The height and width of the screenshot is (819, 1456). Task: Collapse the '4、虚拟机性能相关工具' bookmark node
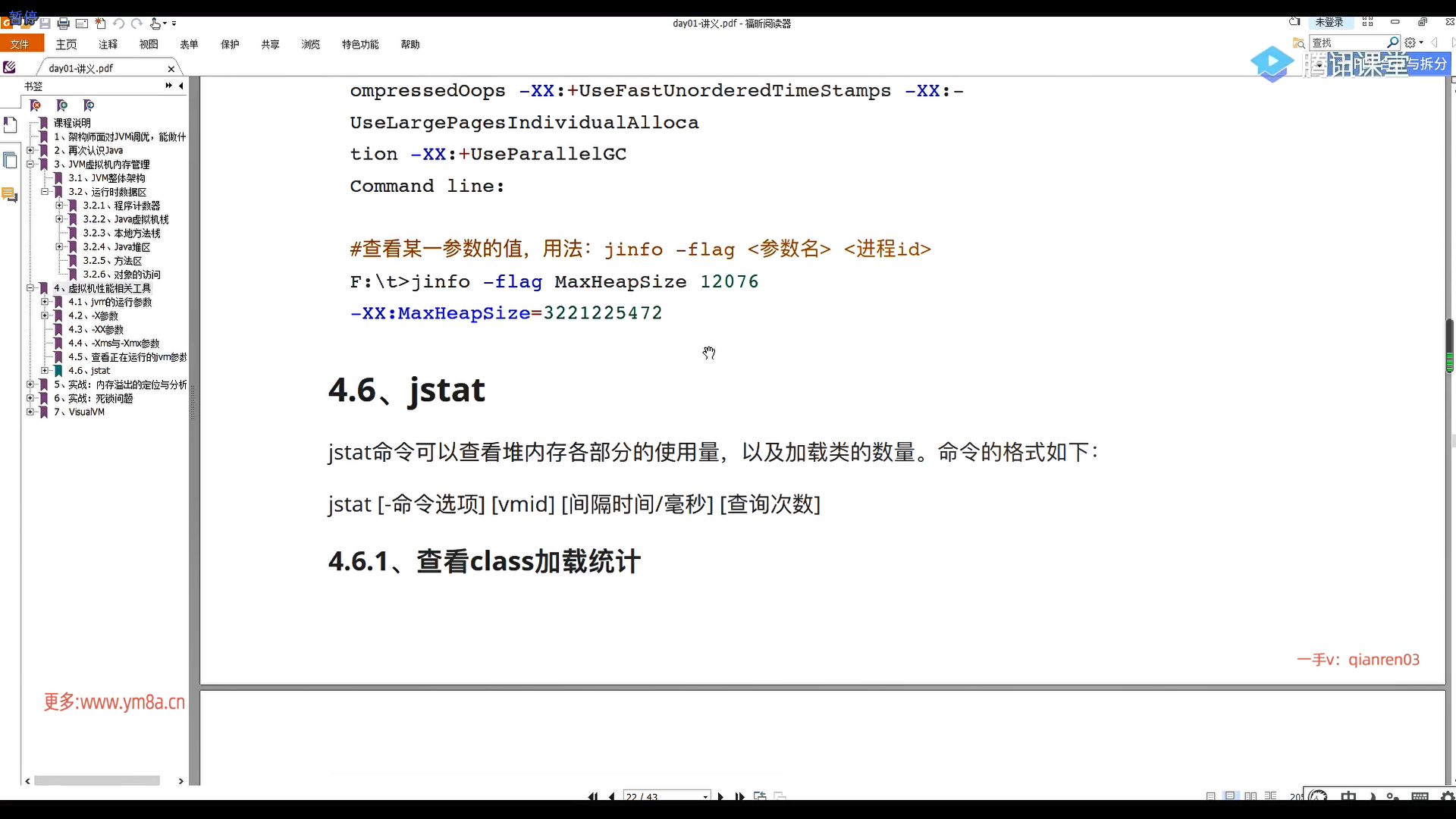pos(30,288)
